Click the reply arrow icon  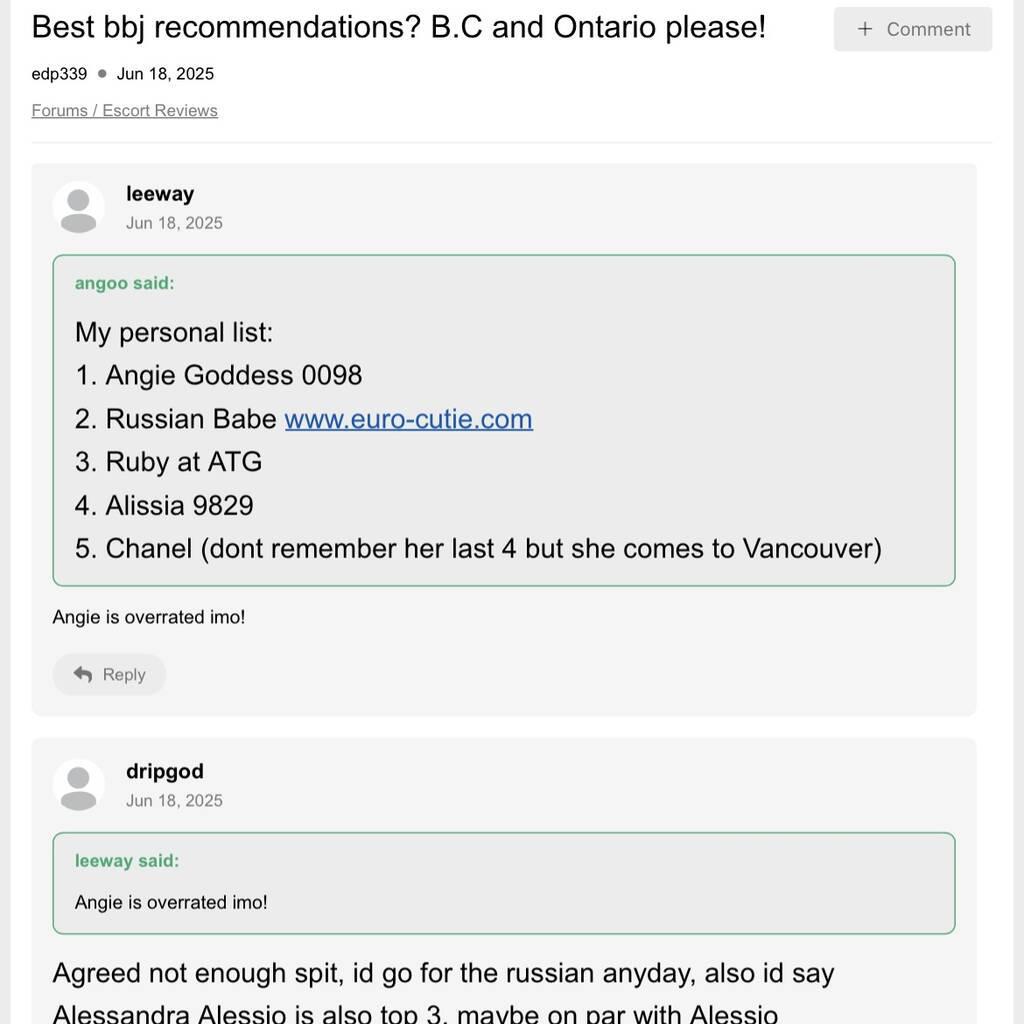[x=83, y=674]
